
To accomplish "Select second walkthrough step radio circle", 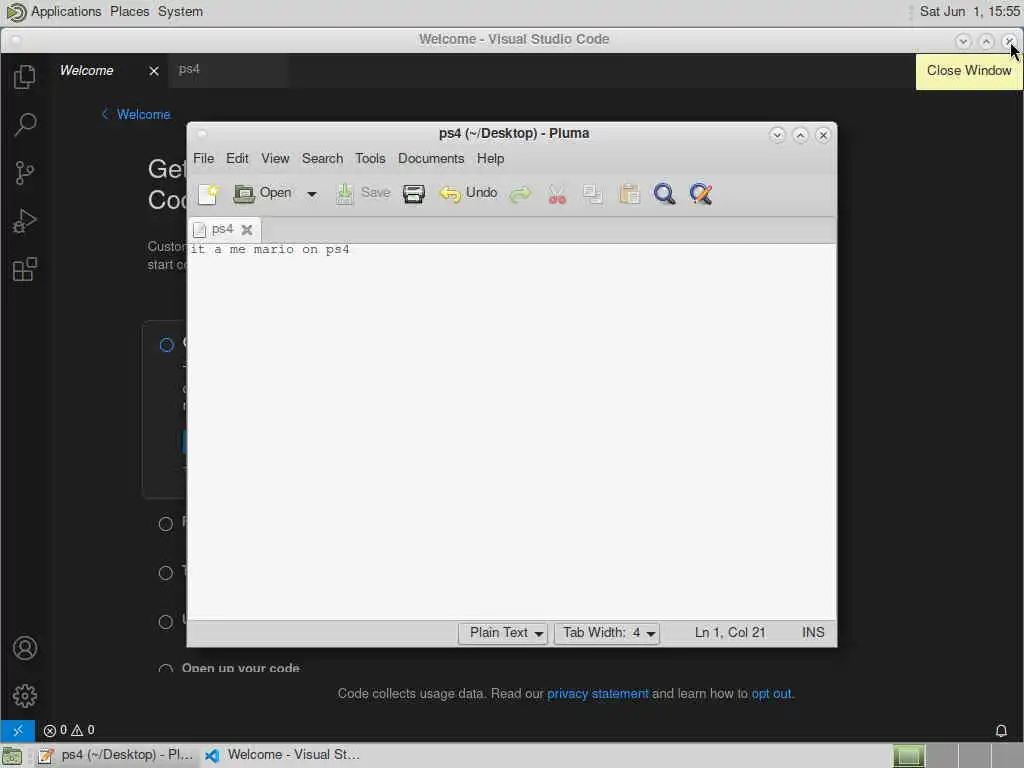I will (166, 524).
